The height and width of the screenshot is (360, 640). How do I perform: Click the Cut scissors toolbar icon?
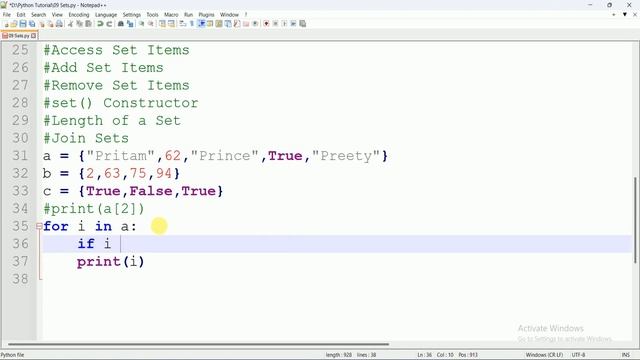70,24
